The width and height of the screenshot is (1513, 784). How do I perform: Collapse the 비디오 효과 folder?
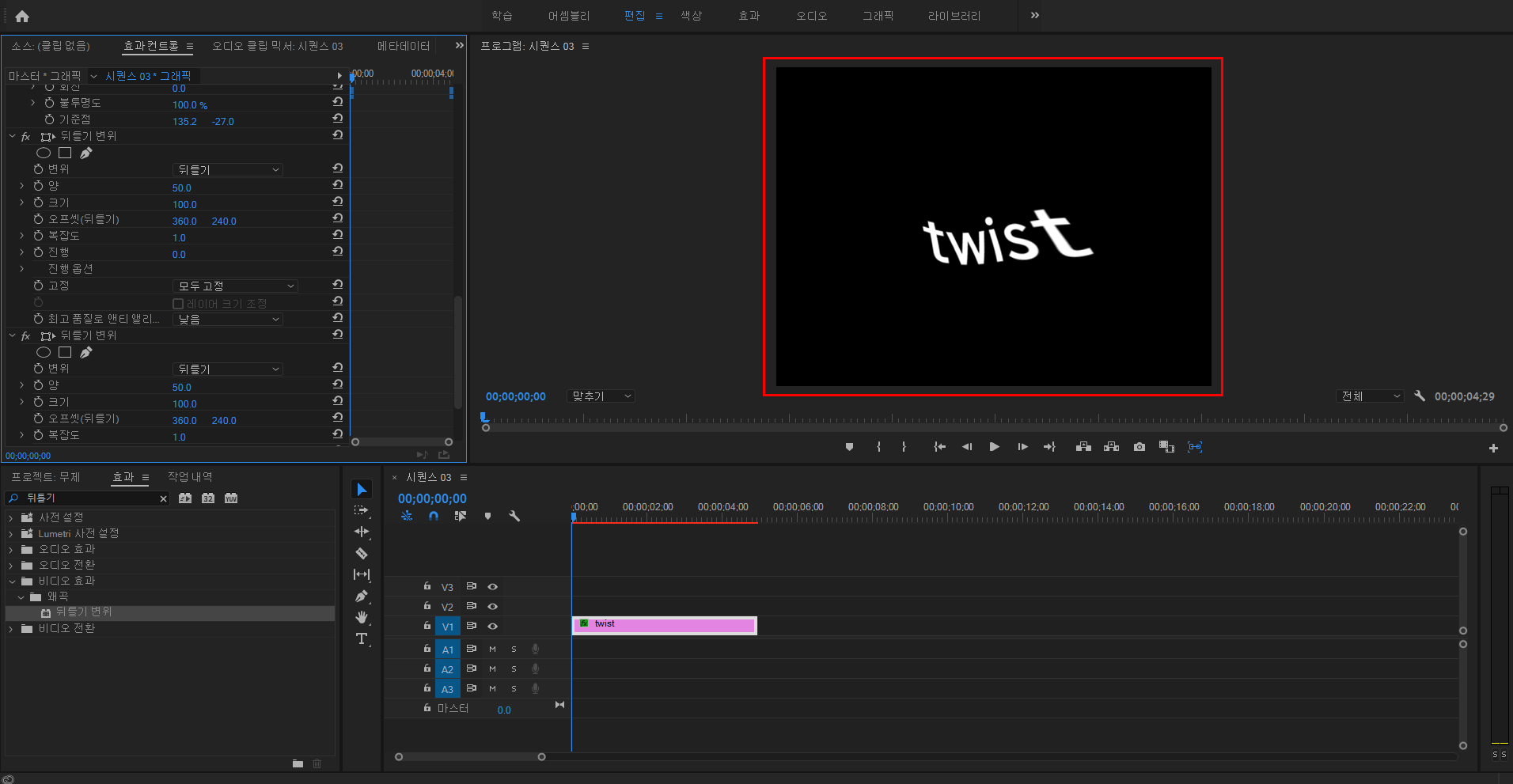(12, 581)
